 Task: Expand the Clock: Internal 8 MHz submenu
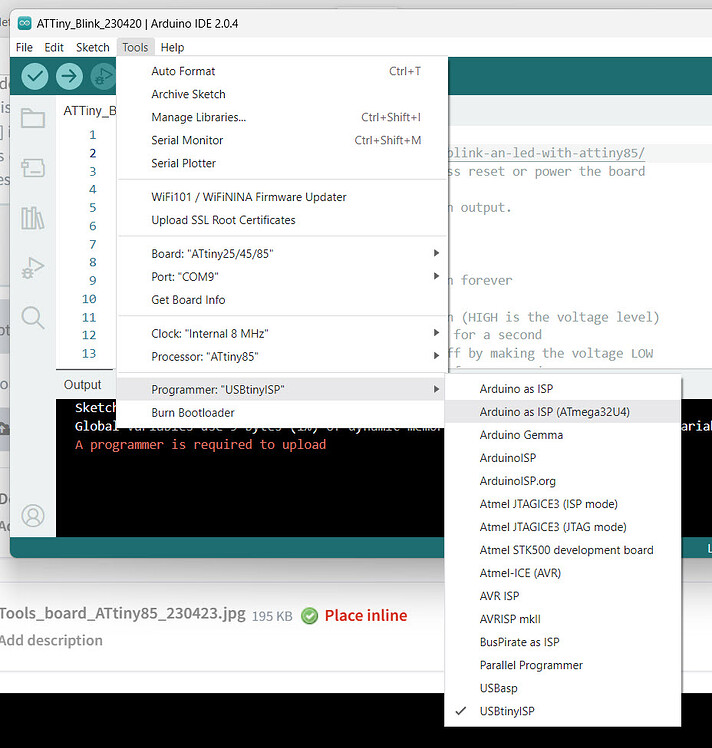click(282, 333)
